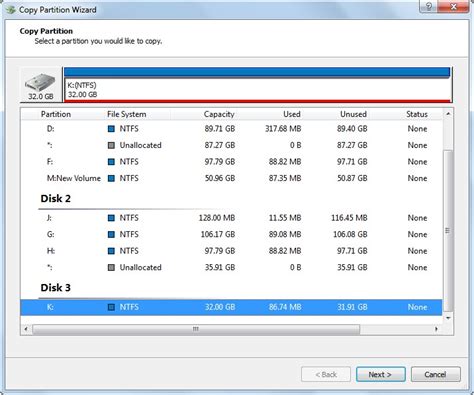Select partition H: under Disk 2

point(232,251)
